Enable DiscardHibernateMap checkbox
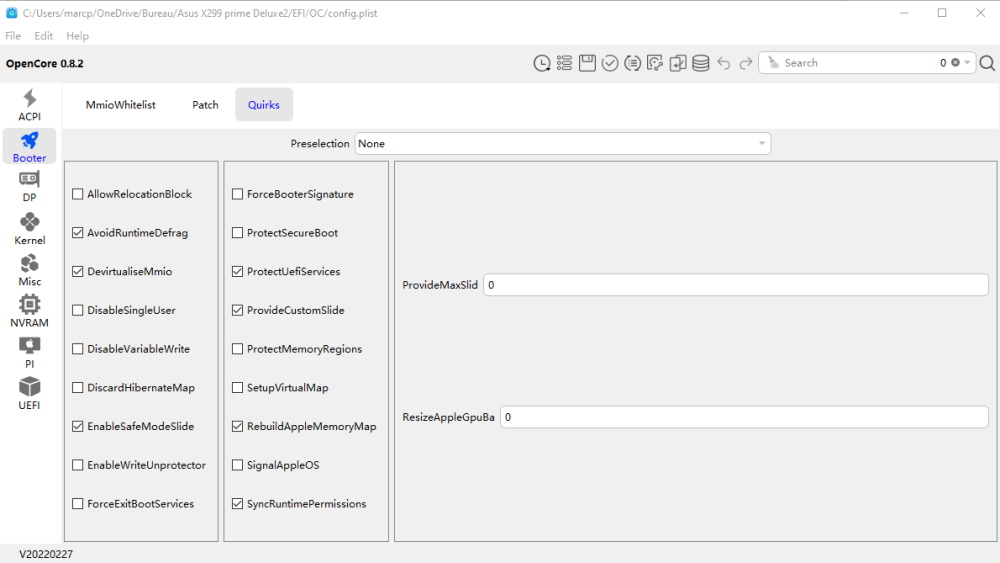This screenshot has width=1000, height=563. 78,388
